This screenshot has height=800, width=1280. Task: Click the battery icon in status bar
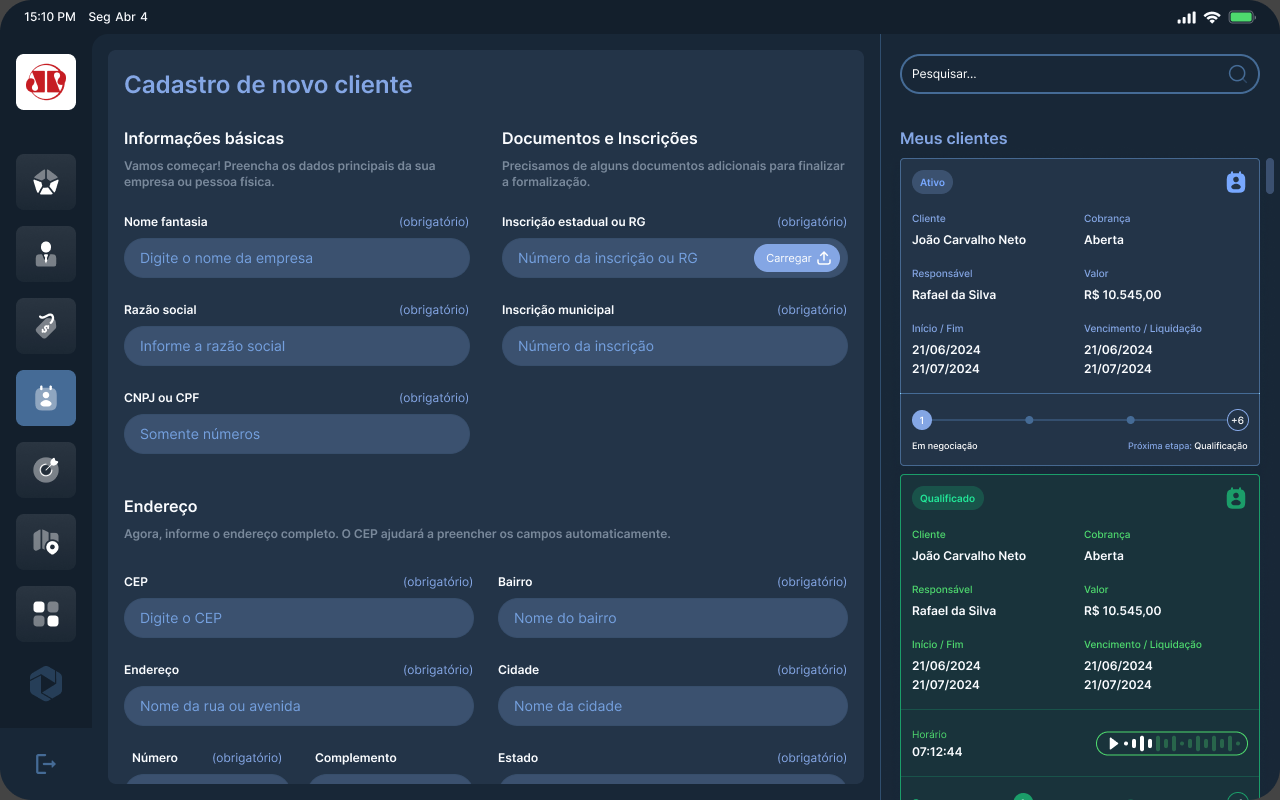coord(1242,17)
